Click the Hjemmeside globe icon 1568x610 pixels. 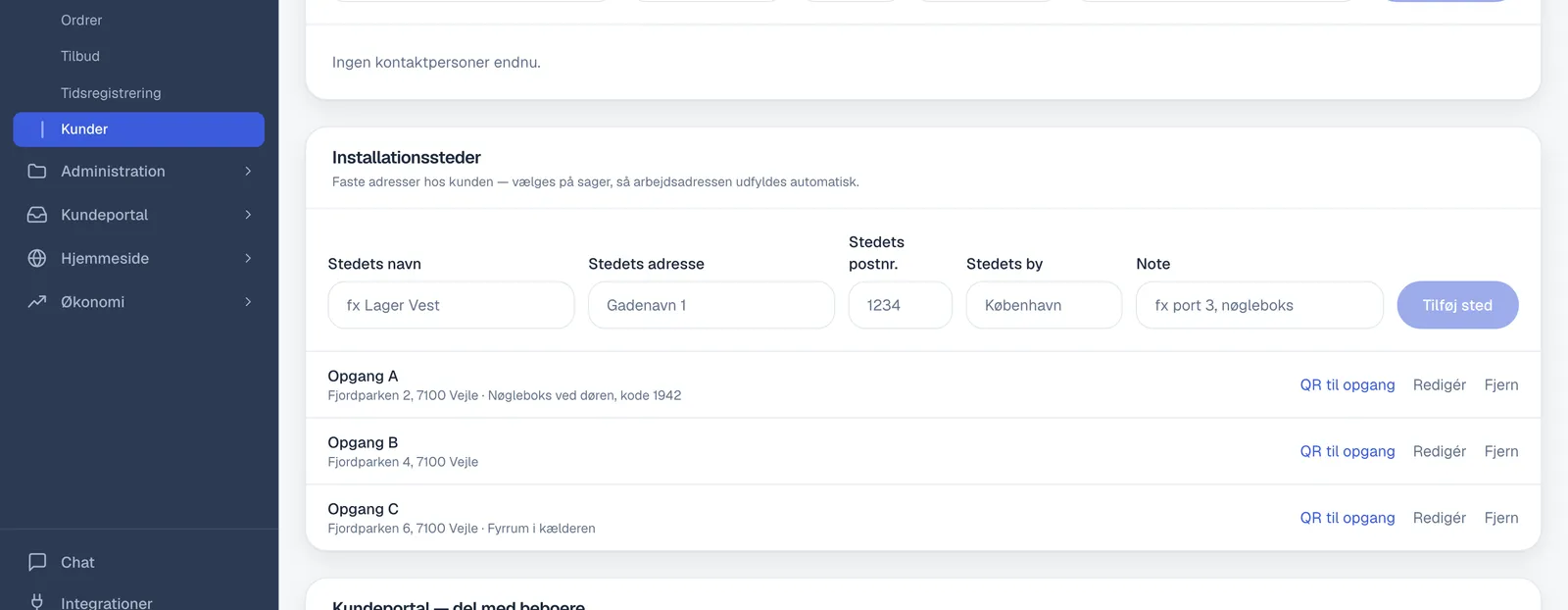[x=37, y=258]
